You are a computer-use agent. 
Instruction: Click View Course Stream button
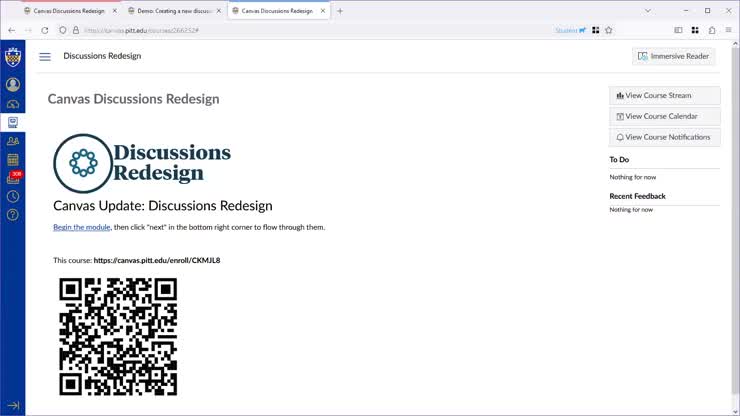[x=664, y=95]
